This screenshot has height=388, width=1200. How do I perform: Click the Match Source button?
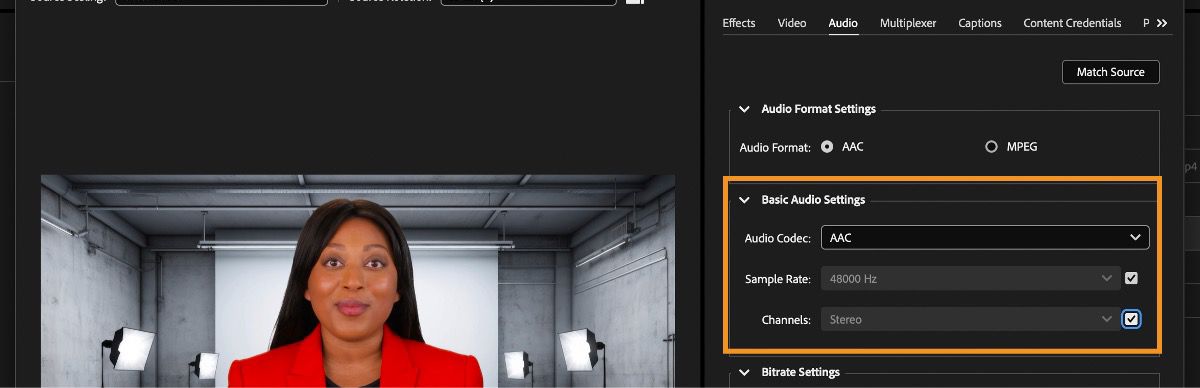(1111, 72)
